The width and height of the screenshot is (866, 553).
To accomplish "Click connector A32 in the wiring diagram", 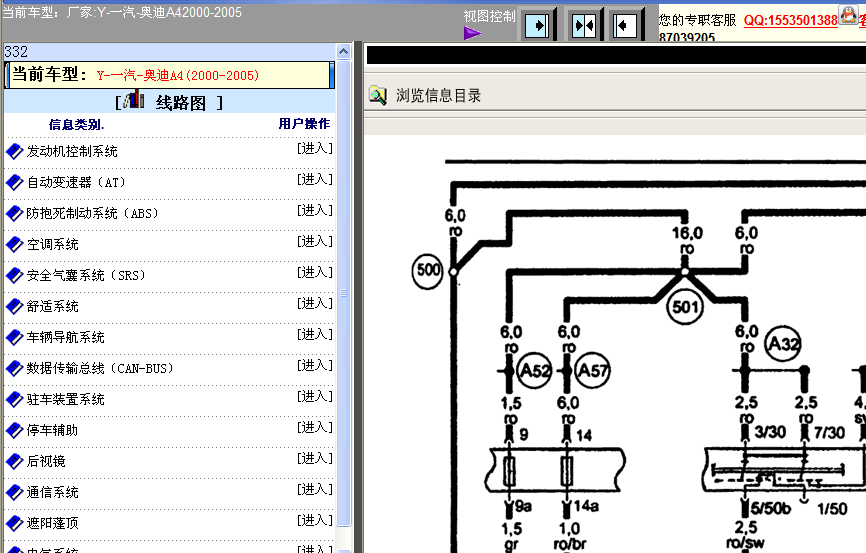I will pyautogui.click(x=783, y=344).
